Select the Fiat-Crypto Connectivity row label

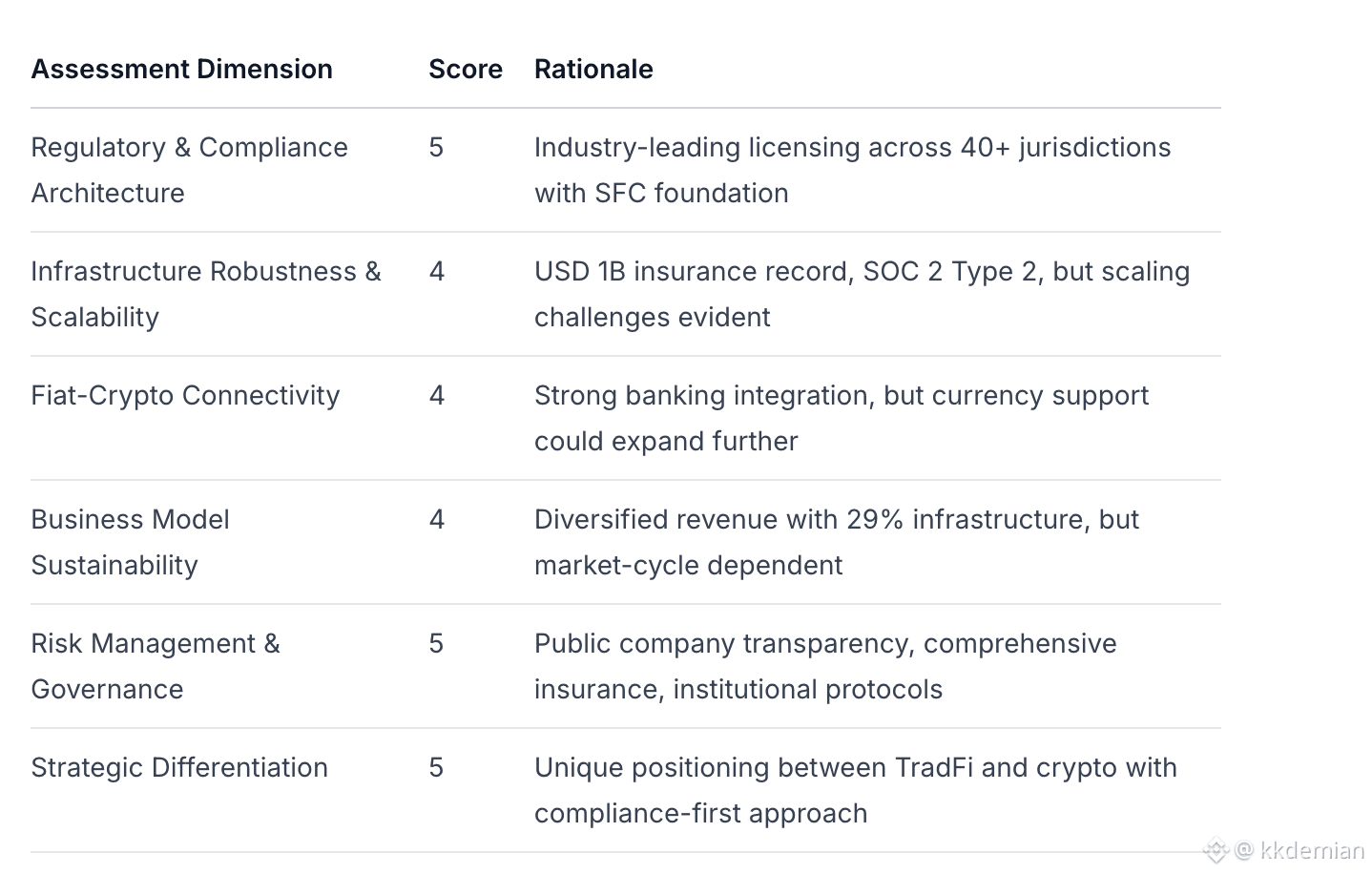pyautogui.click(x=185, y=396)
